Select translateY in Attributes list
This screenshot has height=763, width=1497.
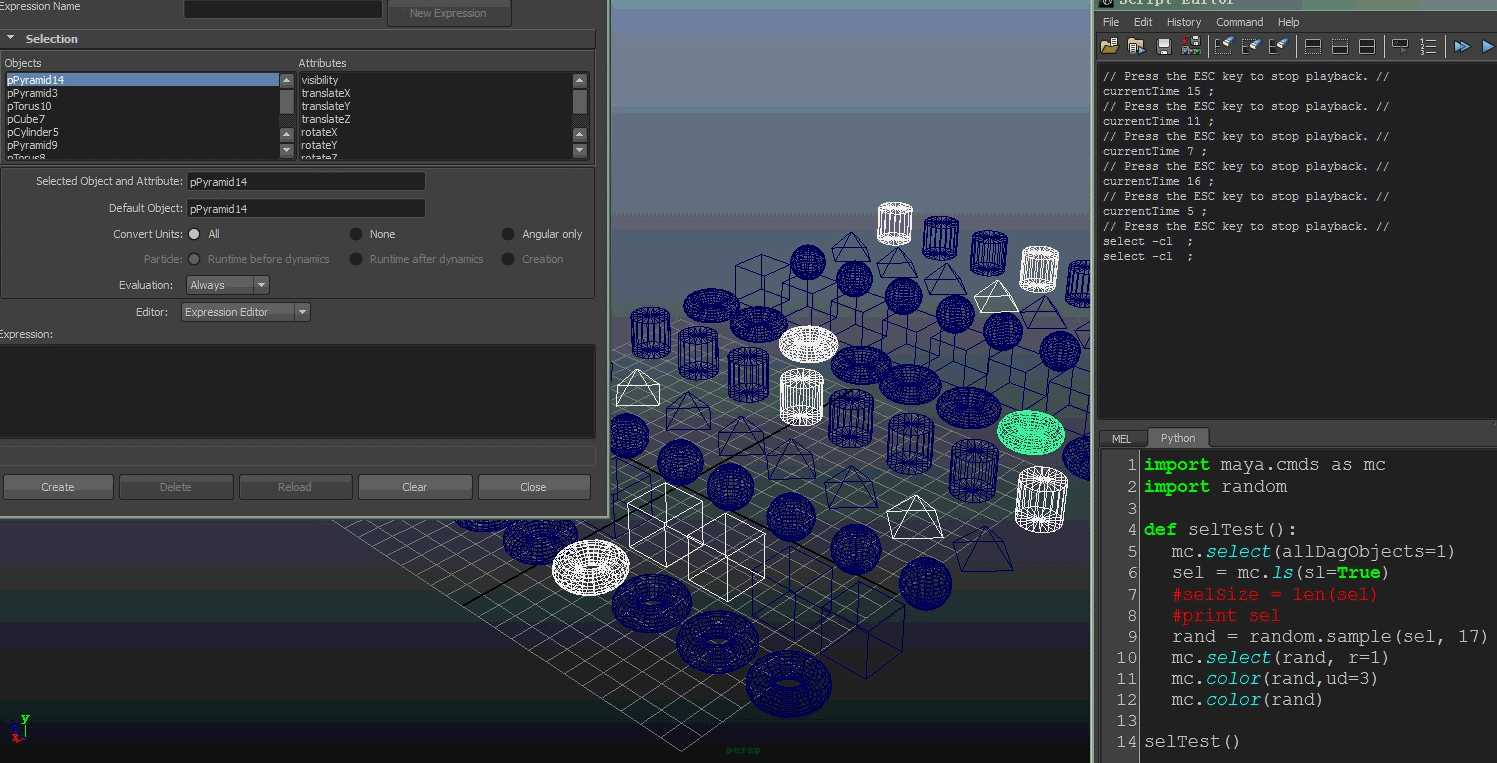(x=435, y=106)
